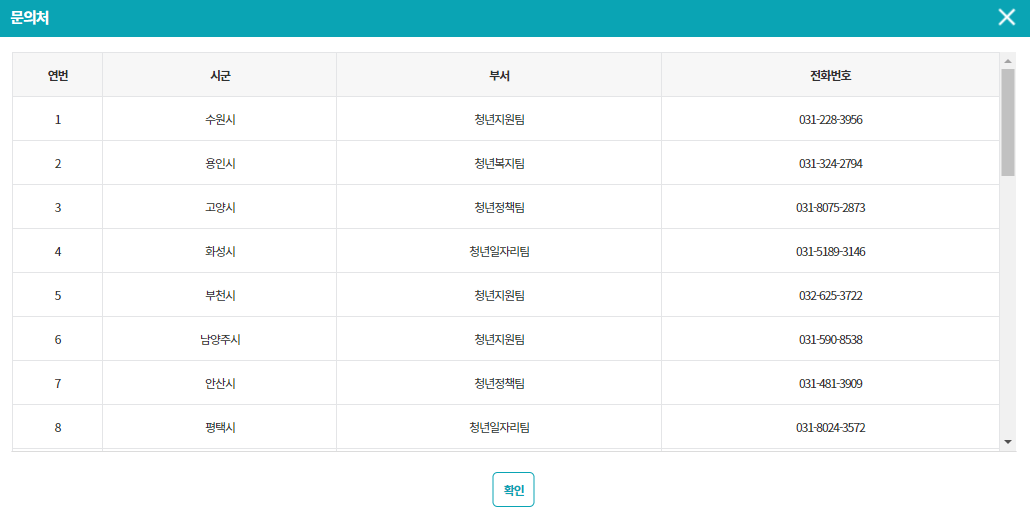
Task: Click phone number 031-228-3956
Action: click(830, 120)
